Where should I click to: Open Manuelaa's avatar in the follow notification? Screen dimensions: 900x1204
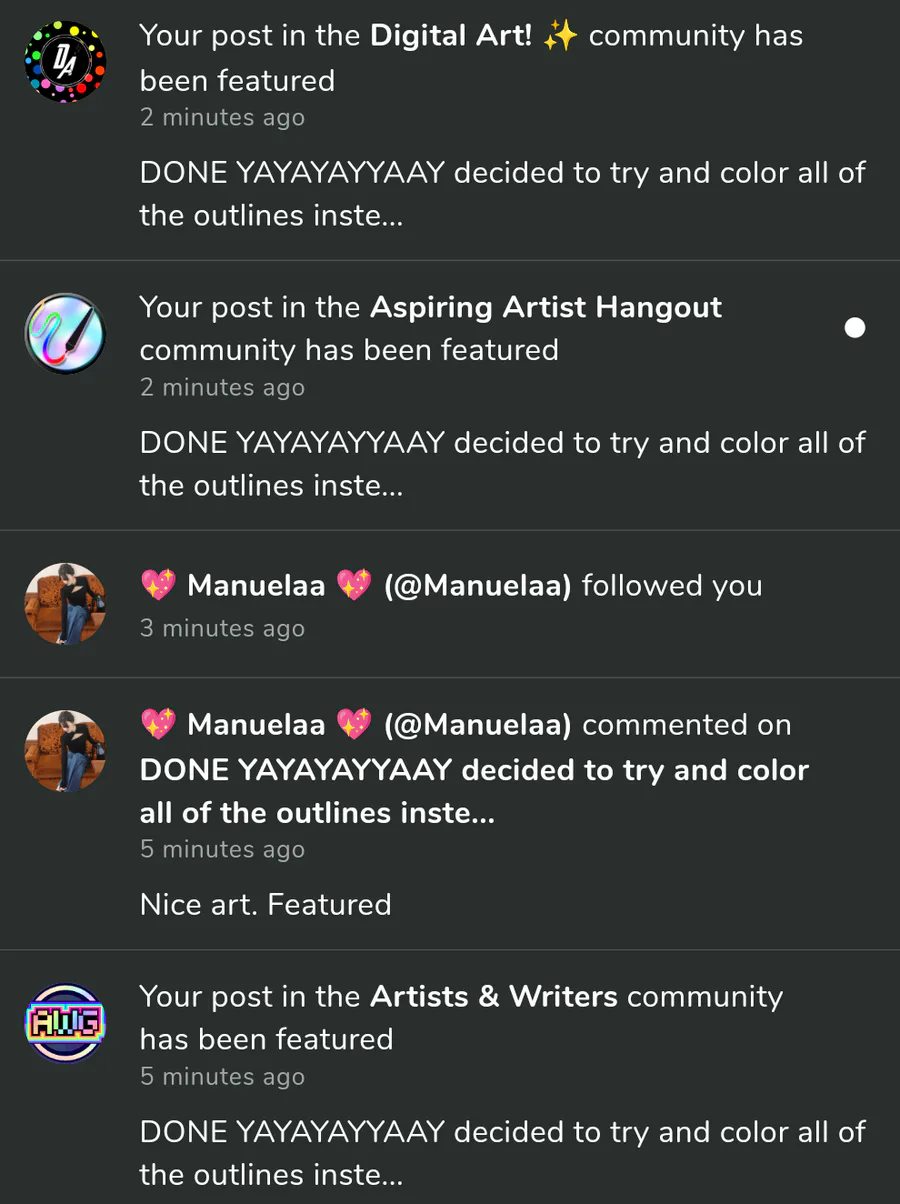(65, 603)
